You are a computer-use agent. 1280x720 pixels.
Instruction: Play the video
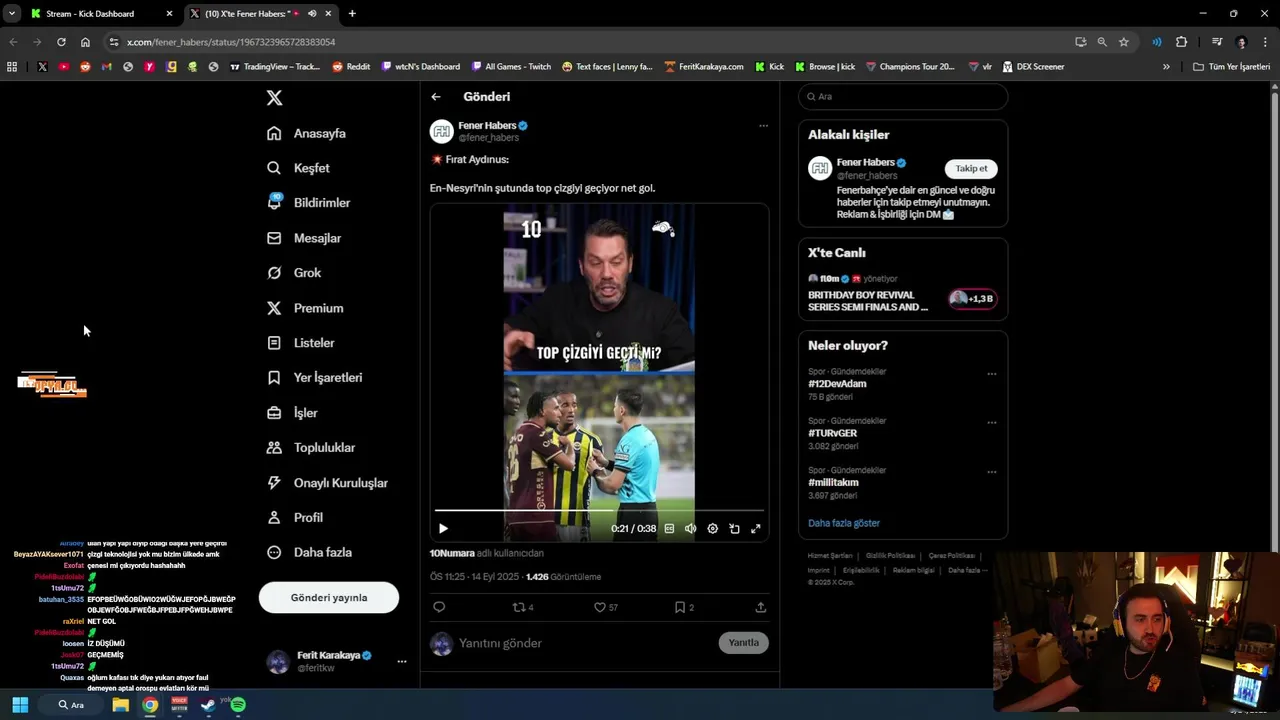point(443,528)
